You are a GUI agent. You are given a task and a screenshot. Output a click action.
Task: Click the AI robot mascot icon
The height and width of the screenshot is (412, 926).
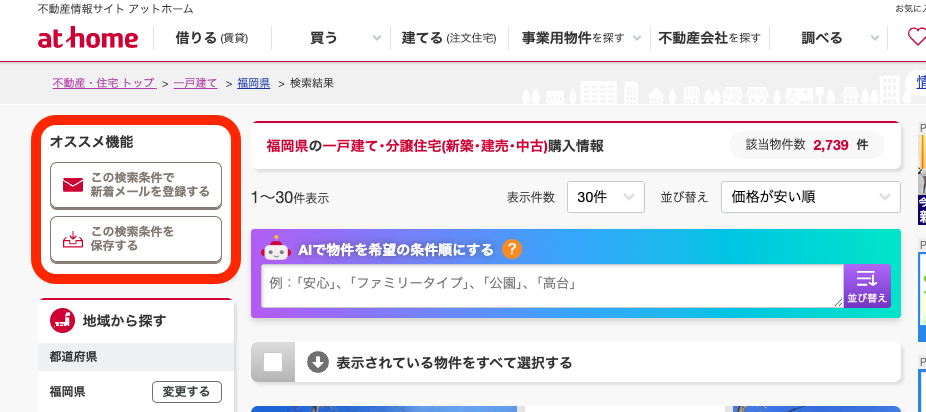275,249
